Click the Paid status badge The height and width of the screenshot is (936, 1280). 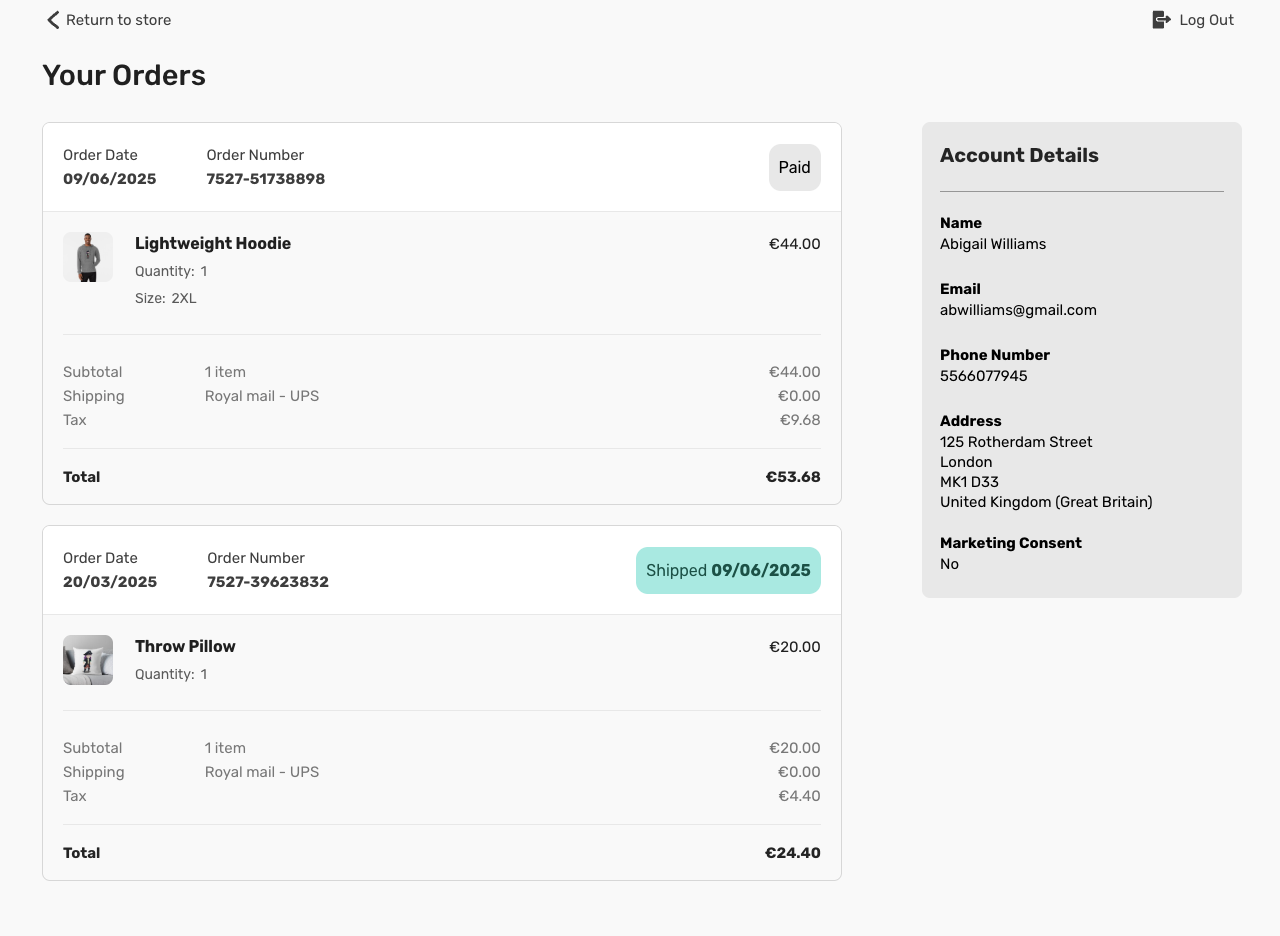pos(795,168)
